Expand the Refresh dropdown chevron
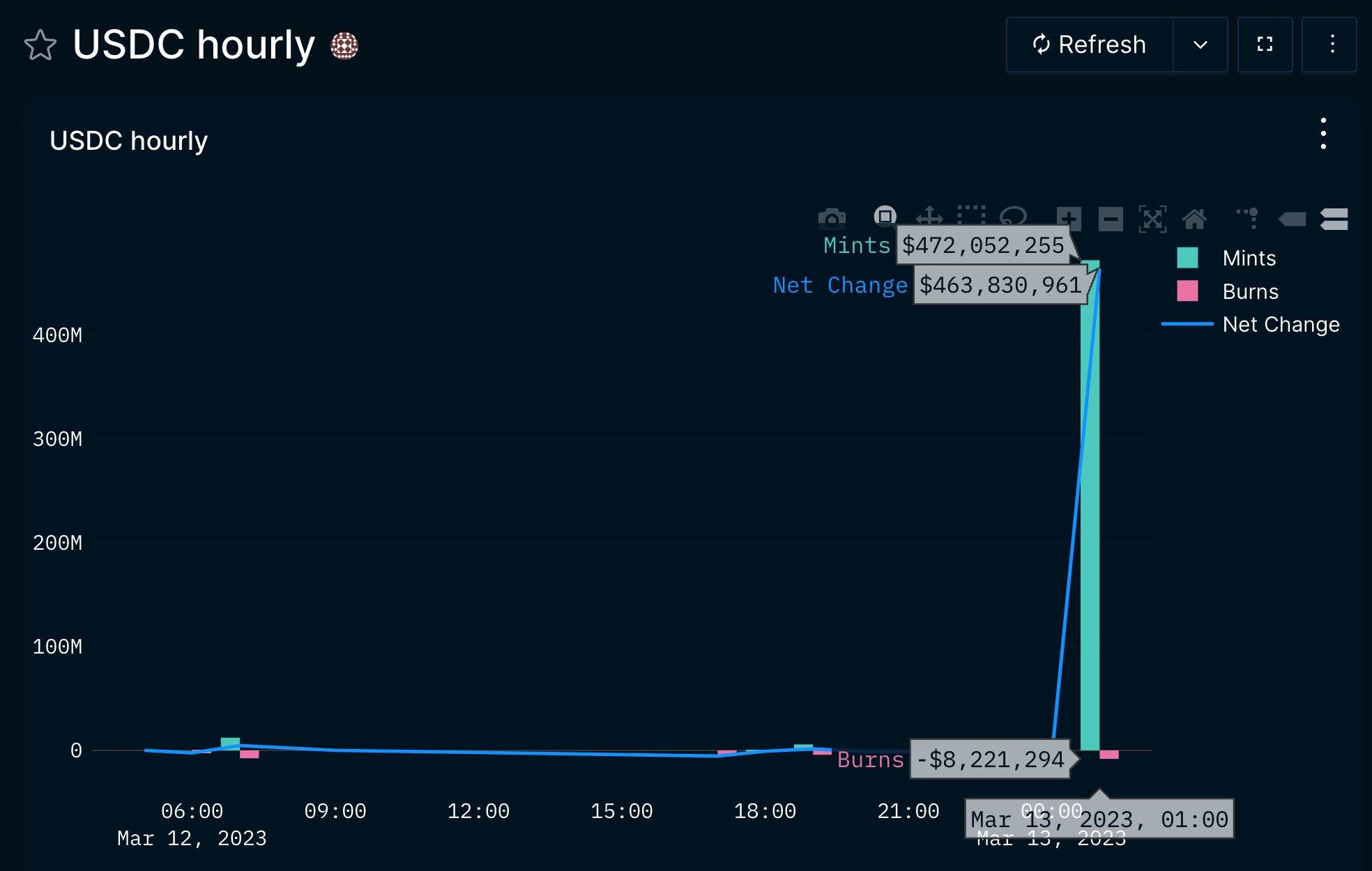The width and height of the screenshot is (1372, 871). (x=1198, y=44)
